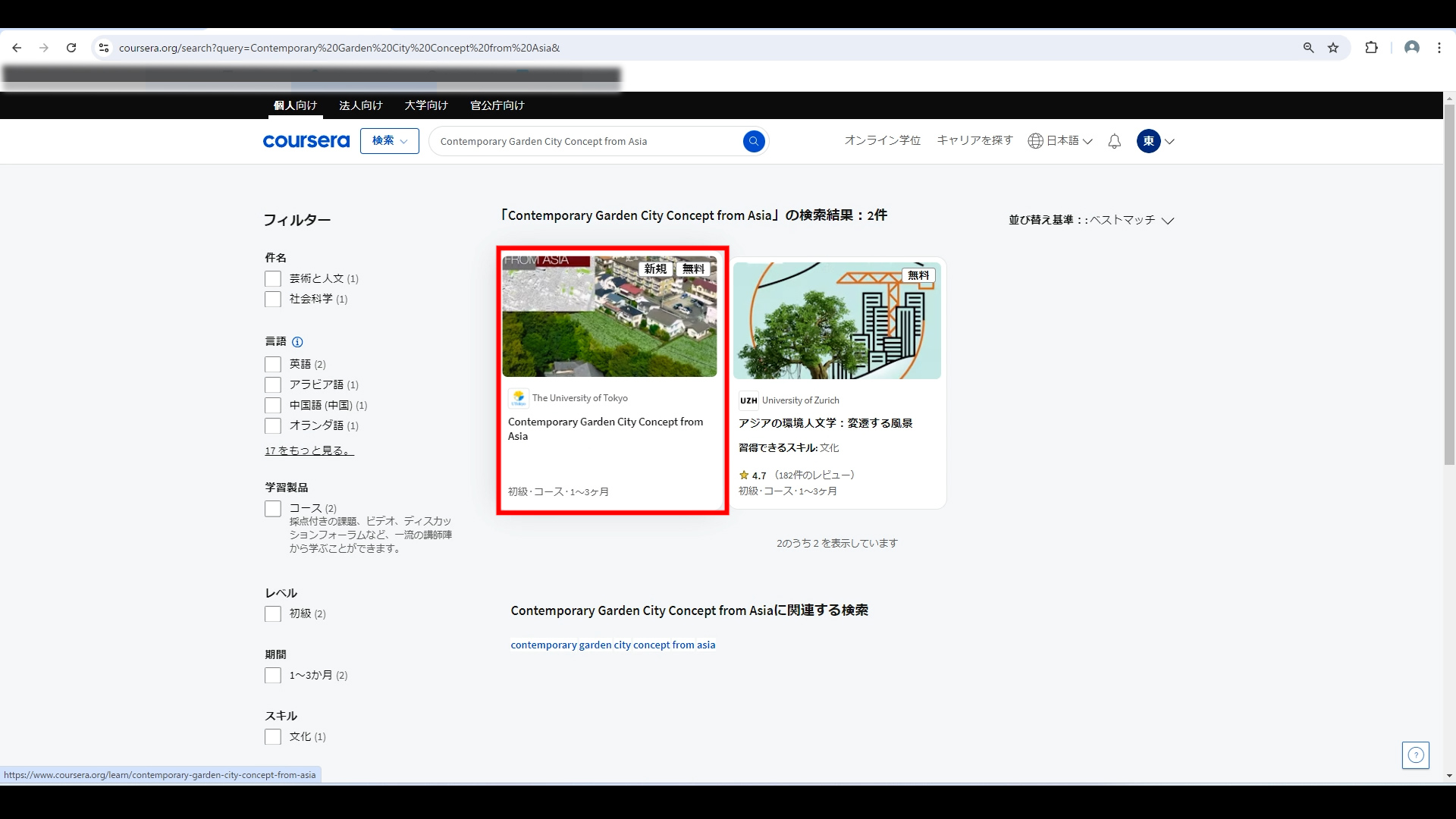Viewport: 1456px width, 819px height.
Task: Click the language globe icon
Action: 1035,141
